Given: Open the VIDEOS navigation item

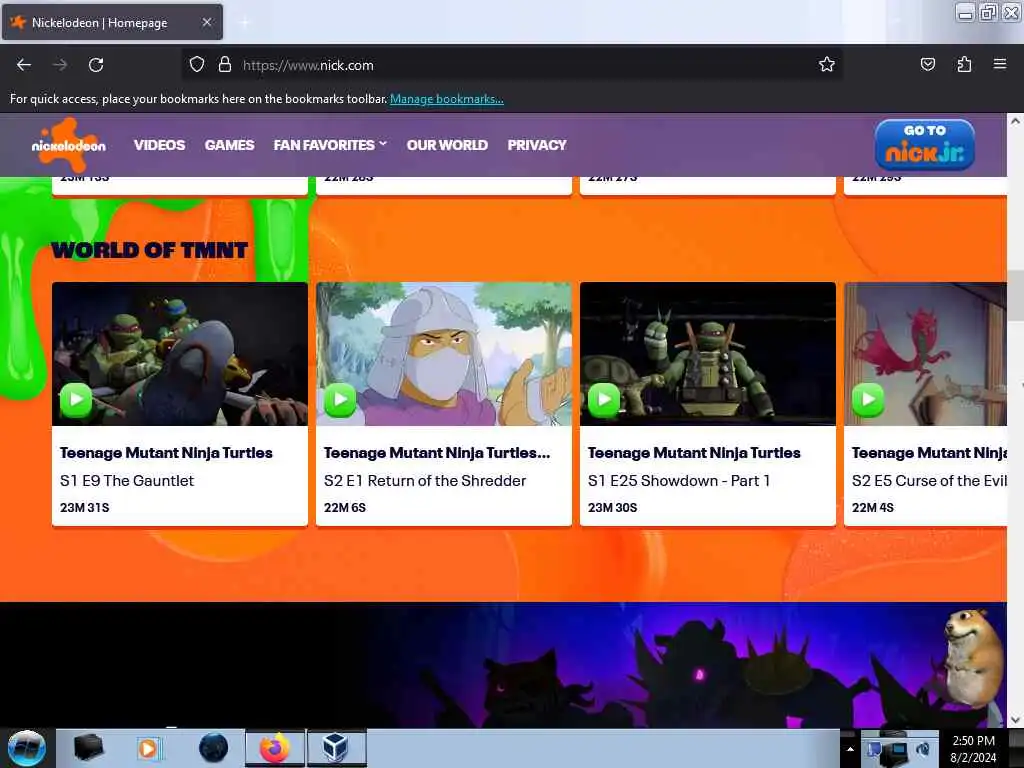Looking at the screenshot, I should pos(159,145).
